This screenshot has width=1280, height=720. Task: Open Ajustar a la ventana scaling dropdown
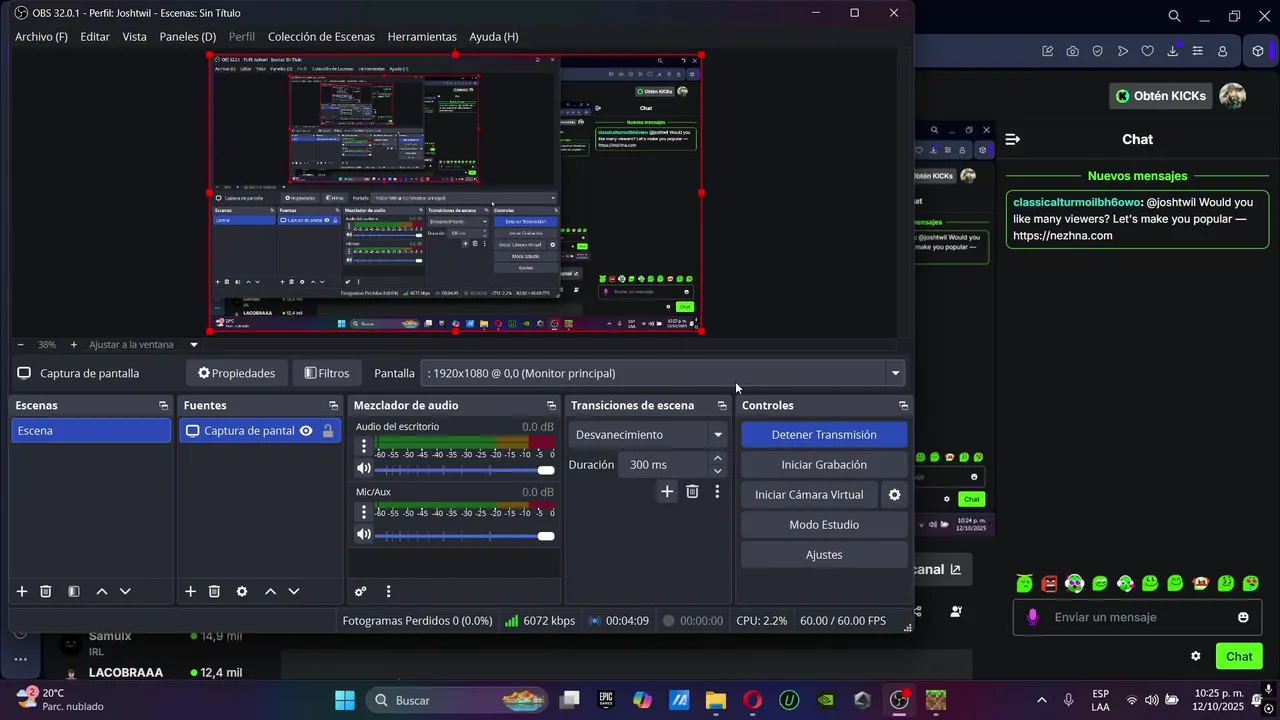coord(144,344)
